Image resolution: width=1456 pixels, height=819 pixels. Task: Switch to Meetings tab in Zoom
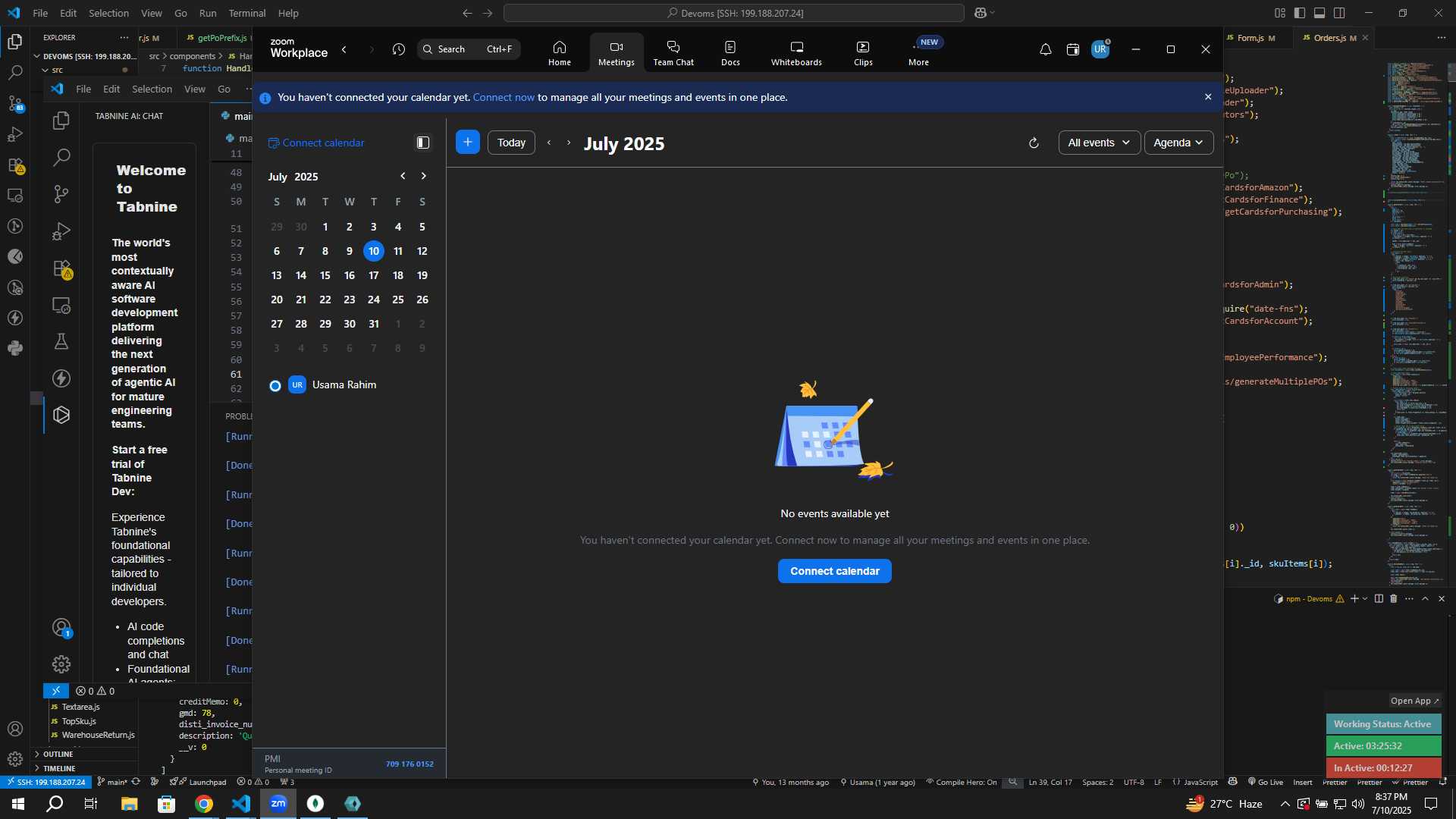click(616, 53)
